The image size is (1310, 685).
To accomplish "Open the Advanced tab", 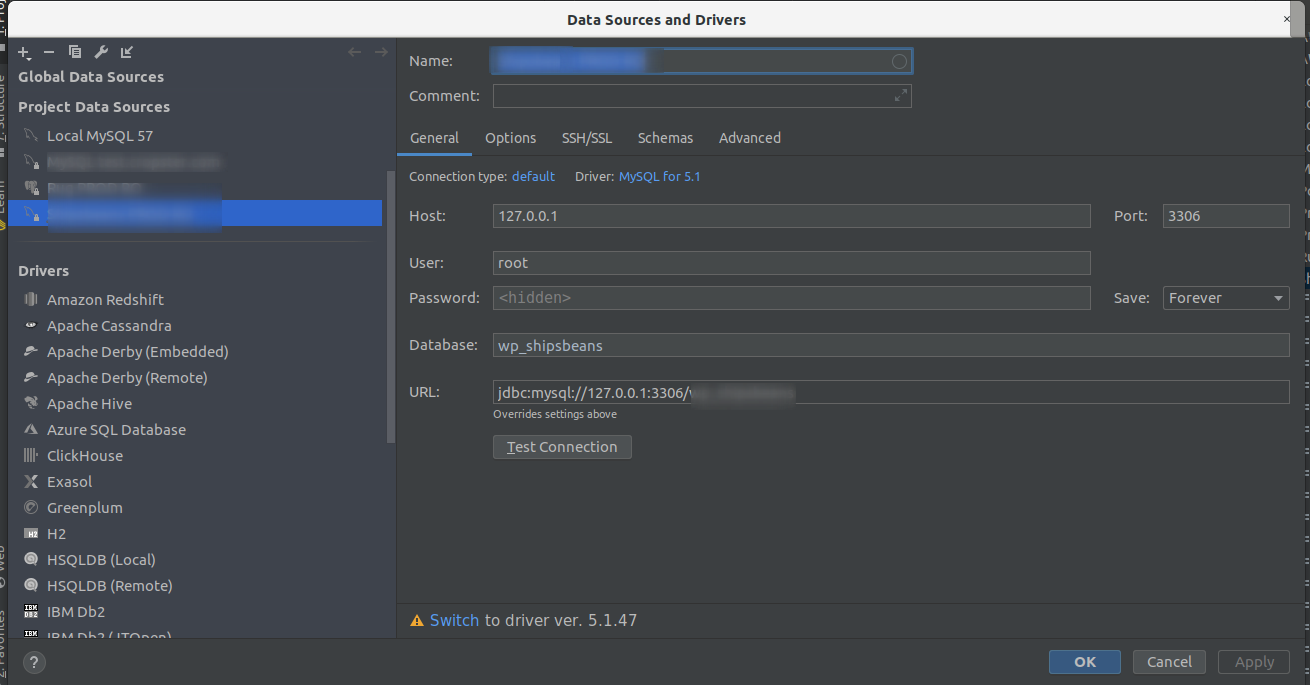I will pyautogui.click(x=750, y=138).
